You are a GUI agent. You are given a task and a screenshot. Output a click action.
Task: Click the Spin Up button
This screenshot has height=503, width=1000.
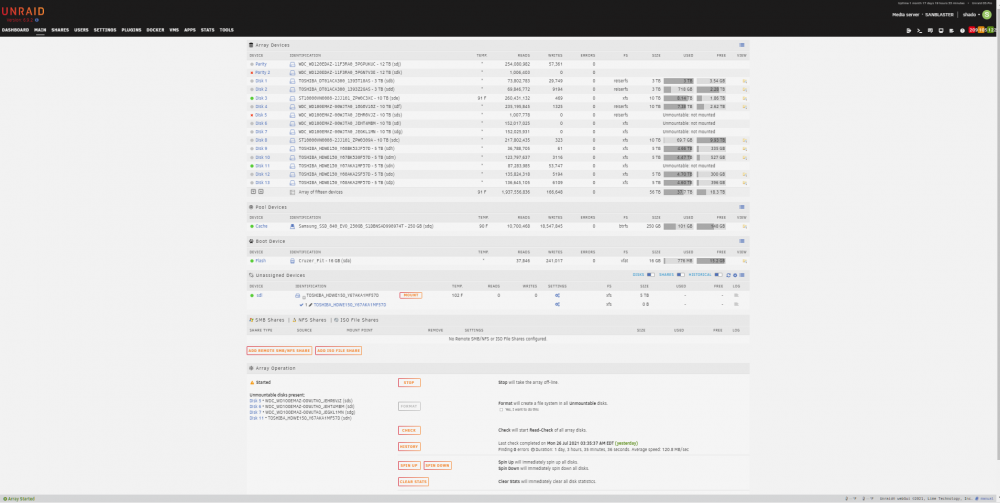[x=409, y=465]
